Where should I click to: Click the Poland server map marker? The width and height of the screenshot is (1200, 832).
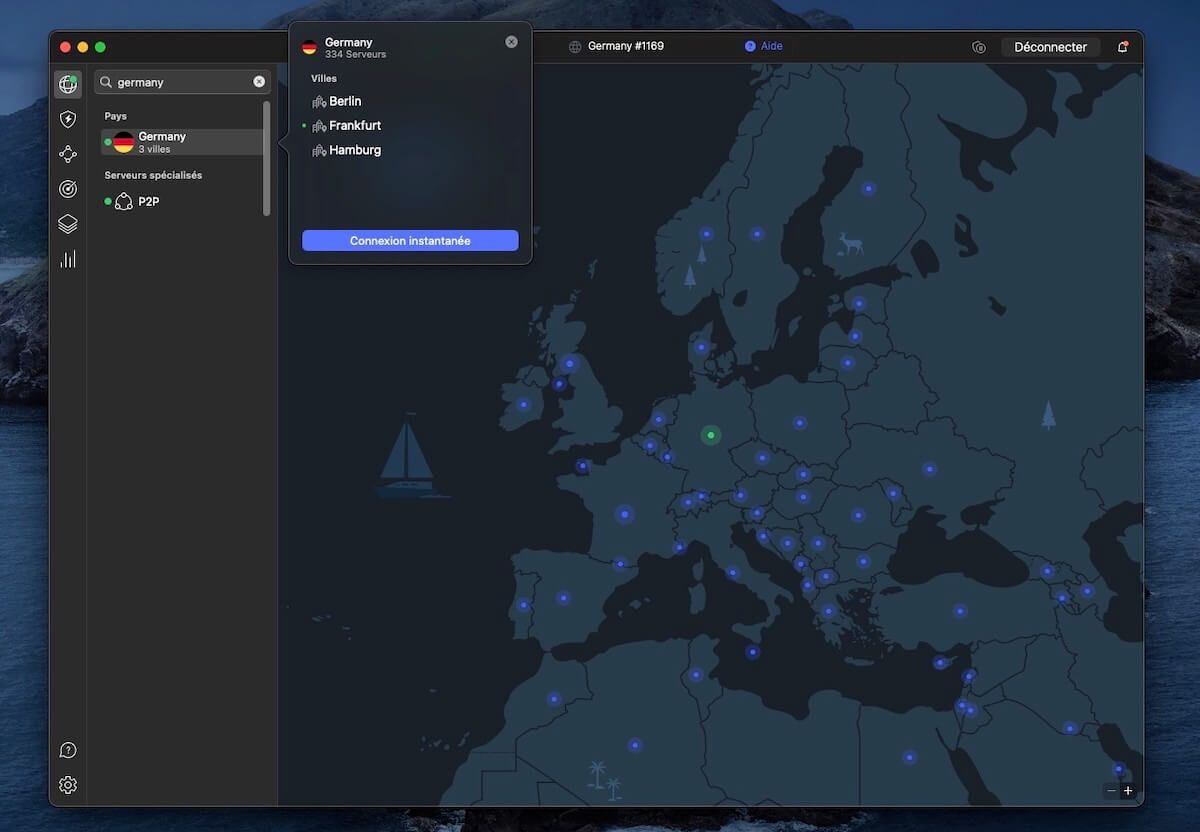(799, 423)
